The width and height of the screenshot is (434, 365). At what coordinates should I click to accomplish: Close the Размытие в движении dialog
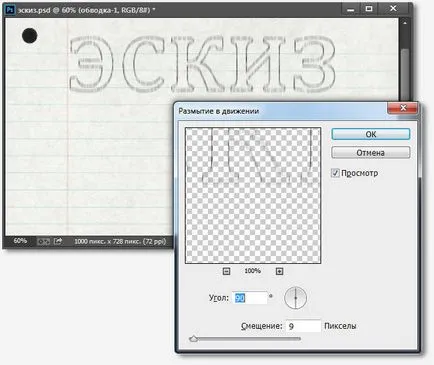click(x=403, y=108)
